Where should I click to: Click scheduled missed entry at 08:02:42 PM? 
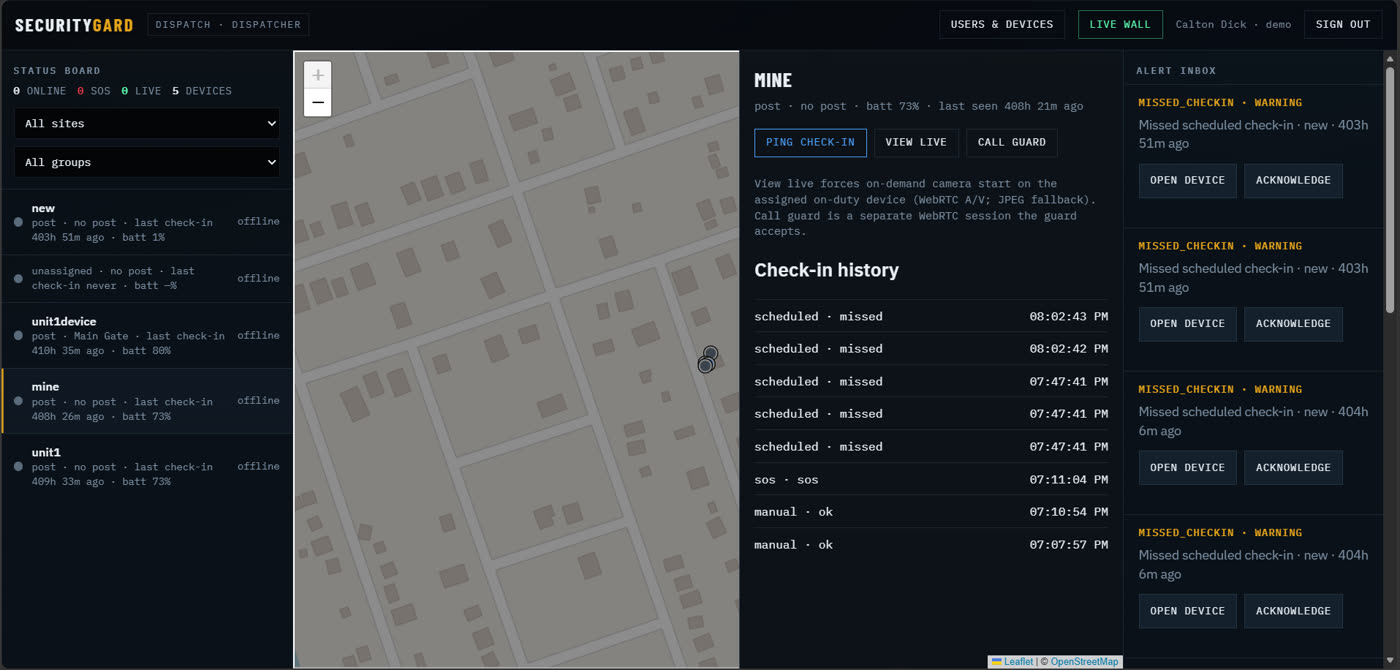[930, 349]
